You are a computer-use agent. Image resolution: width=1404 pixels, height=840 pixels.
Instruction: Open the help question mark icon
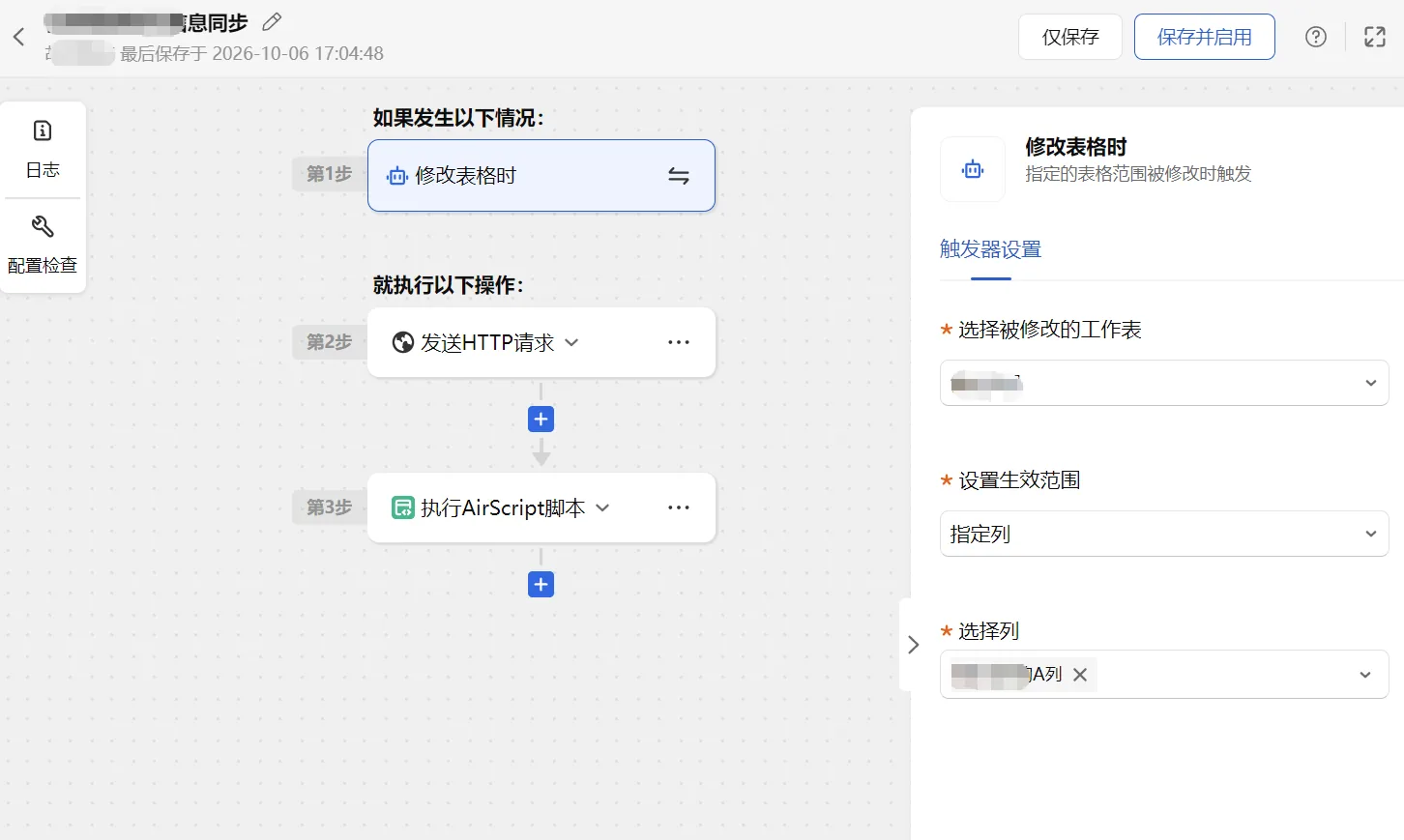pos(1316,37)
